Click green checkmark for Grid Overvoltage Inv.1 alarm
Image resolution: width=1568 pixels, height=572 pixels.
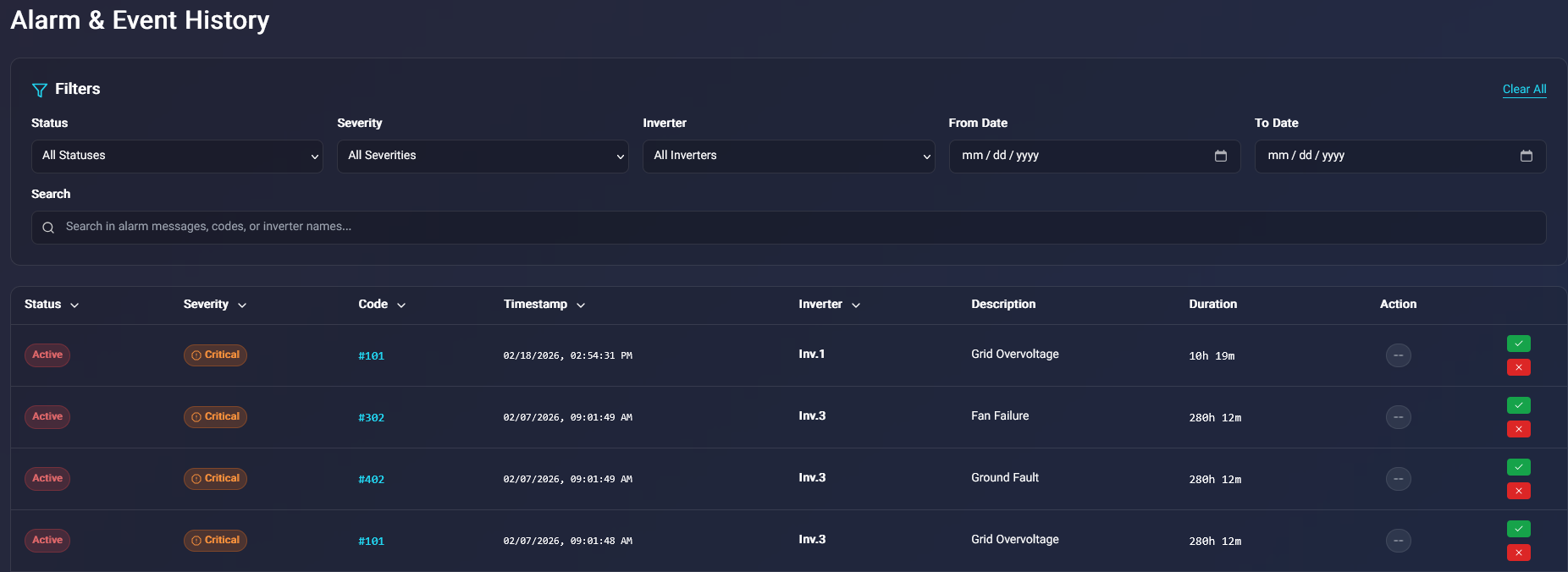(x=1518, y=344)
